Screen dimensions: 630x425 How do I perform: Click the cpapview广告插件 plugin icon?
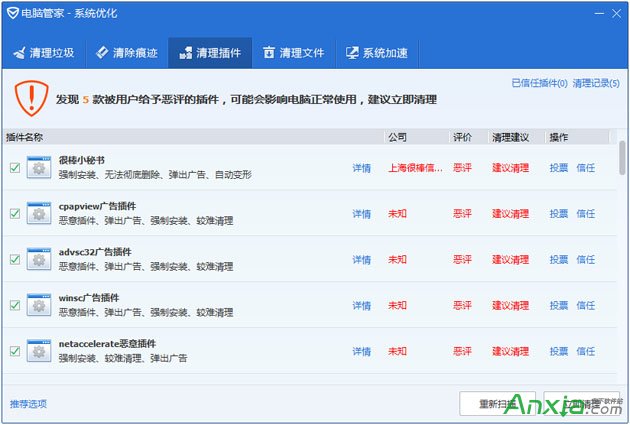39,214
